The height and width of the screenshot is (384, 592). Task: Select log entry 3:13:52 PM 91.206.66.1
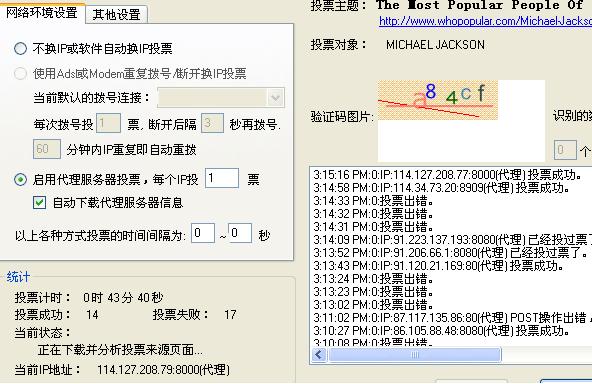pos(450,253)
